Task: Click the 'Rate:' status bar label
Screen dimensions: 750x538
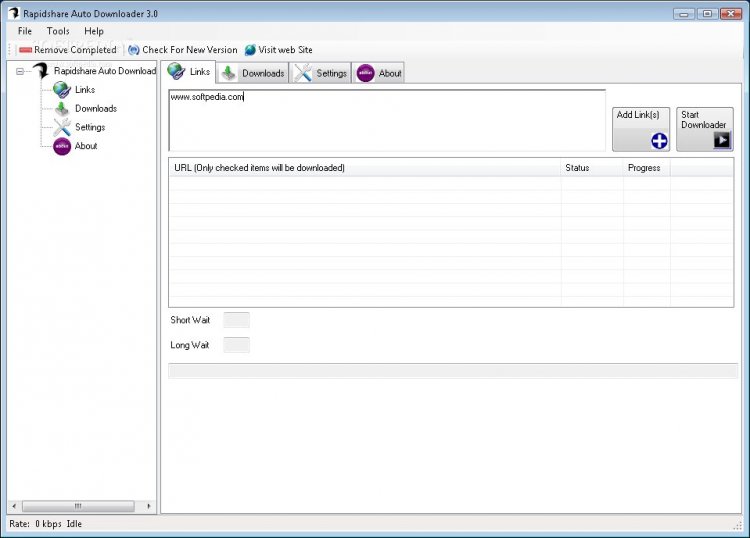Action: (x=19, y=524)
